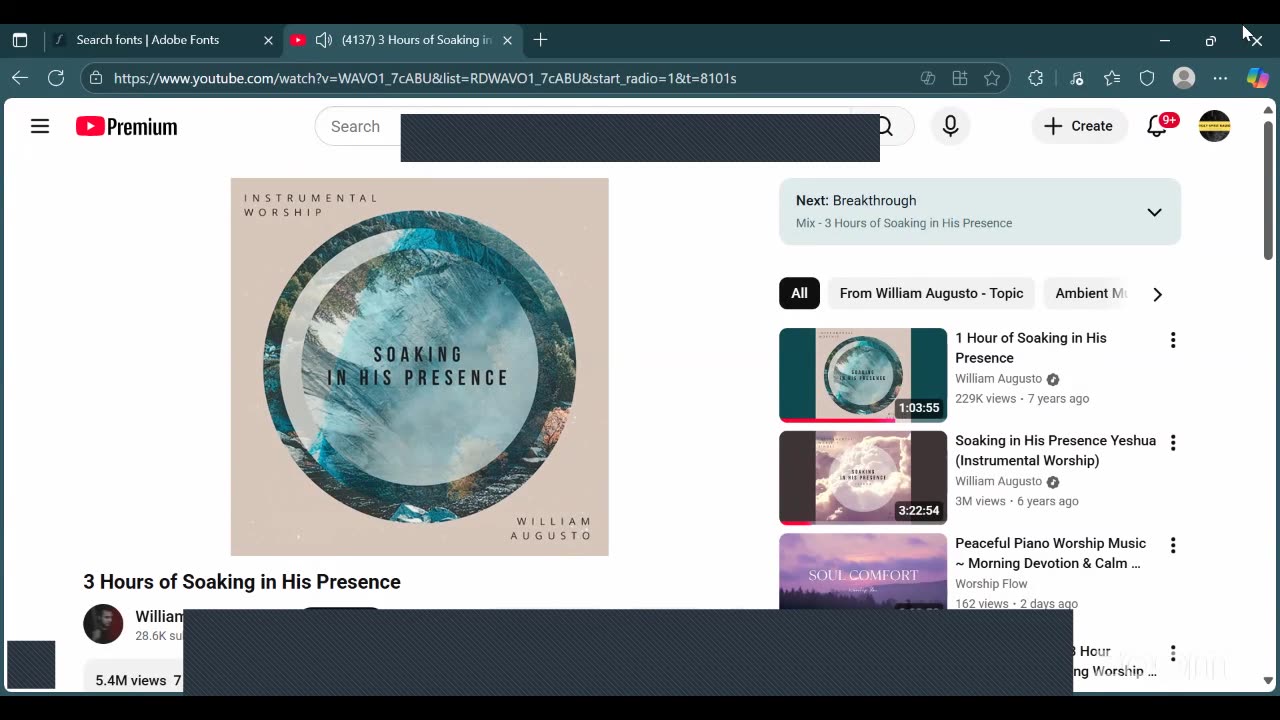Click the 3M views text

click(x=980, y=501)
